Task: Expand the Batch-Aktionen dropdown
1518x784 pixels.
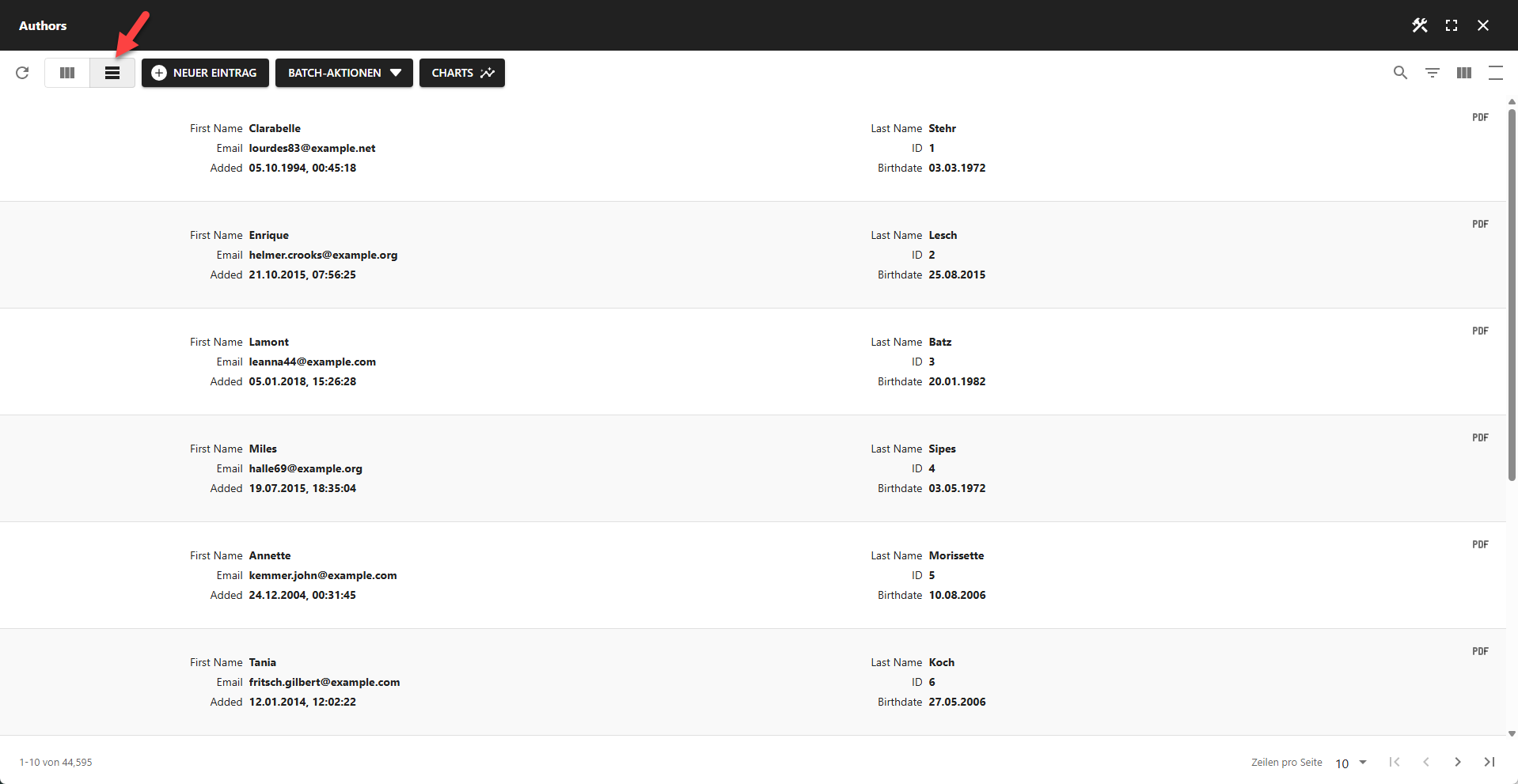Action: 343,73
